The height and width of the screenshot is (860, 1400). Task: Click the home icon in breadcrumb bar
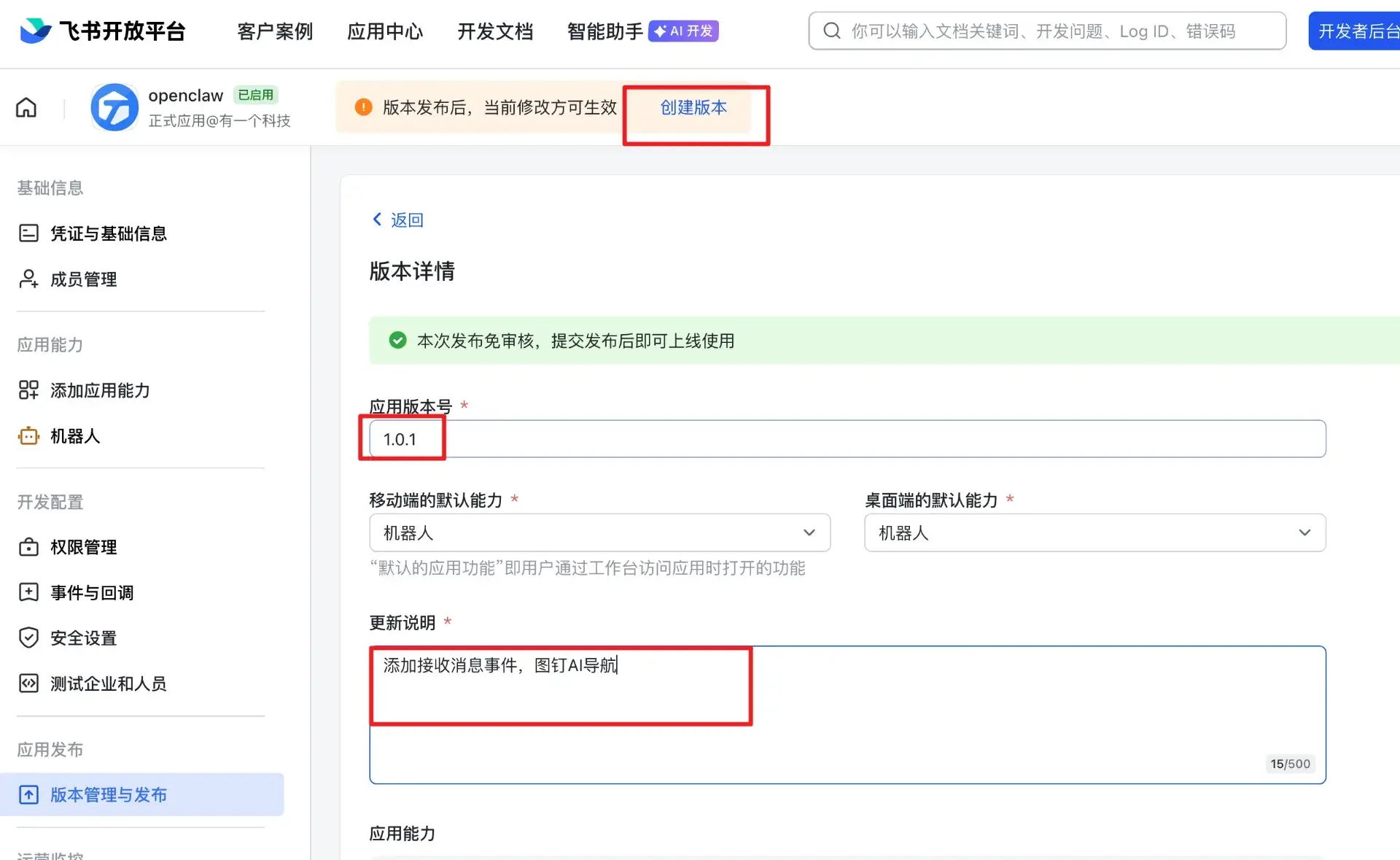coord(26,108)
